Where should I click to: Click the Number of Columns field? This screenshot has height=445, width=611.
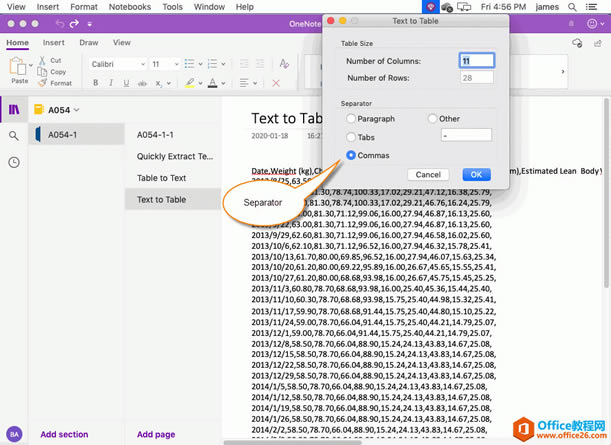(476, 61)
